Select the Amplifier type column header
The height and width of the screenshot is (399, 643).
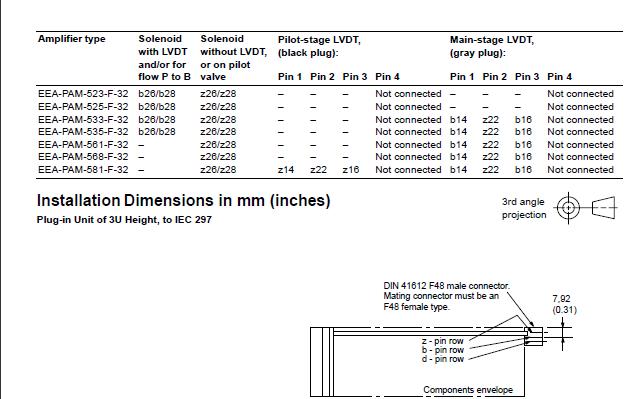72,39
